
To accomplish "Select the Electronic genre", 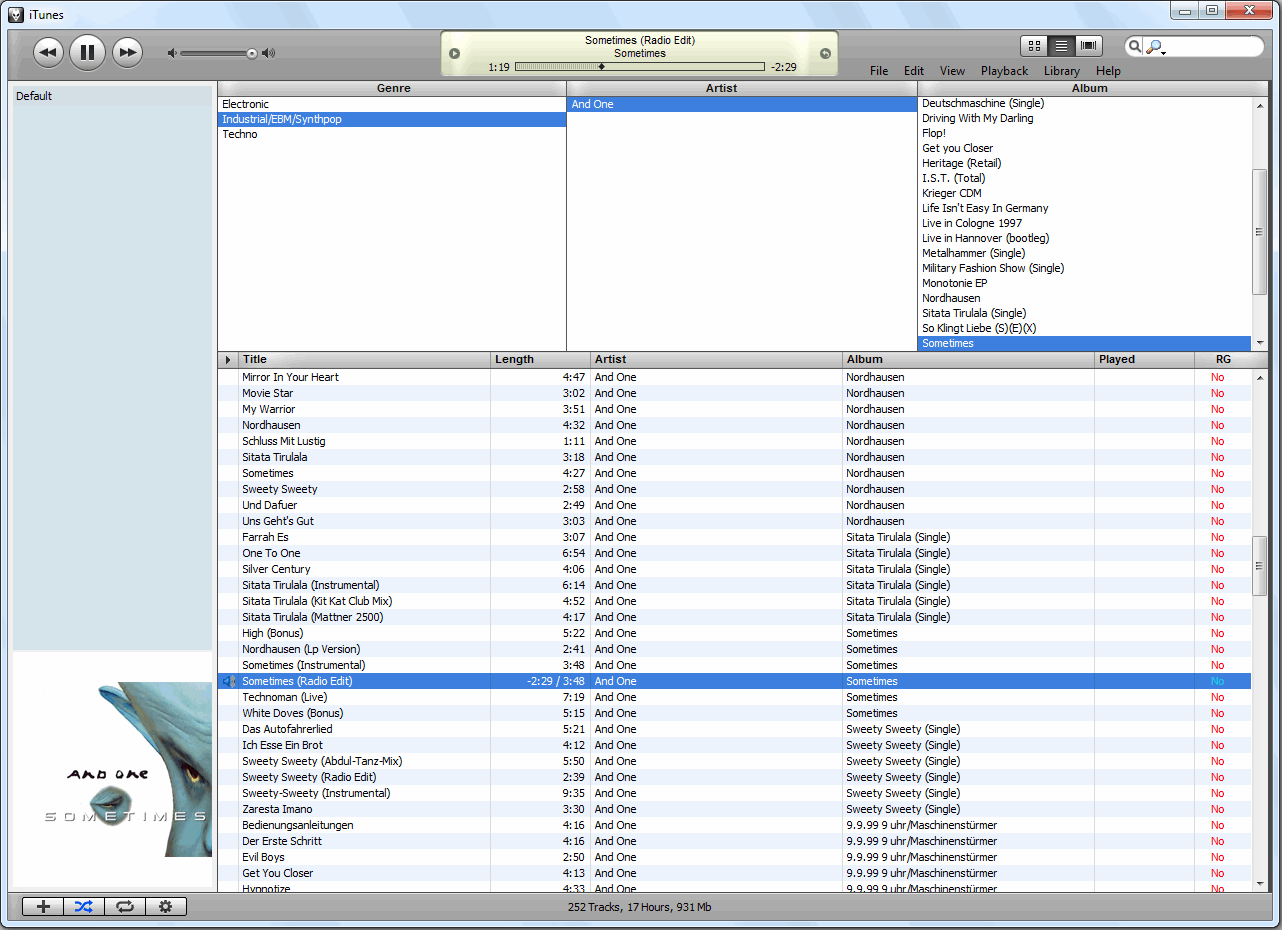I will tap(392, 104).
